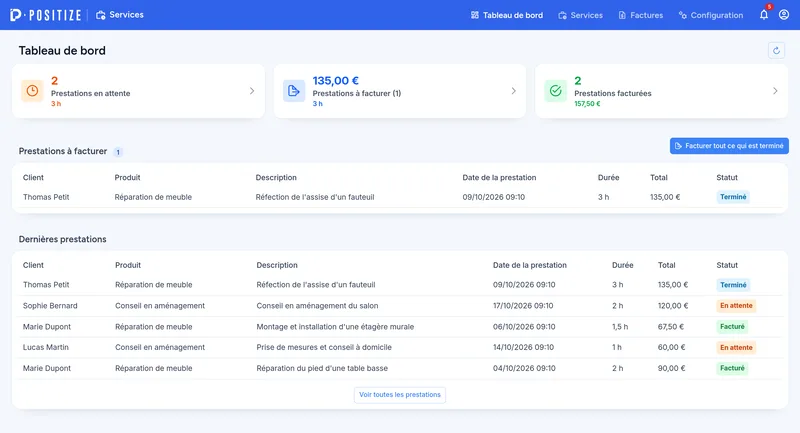Click the 157,50 € invoiced amount
The image size is (800, 433).
tap(587, 104)
